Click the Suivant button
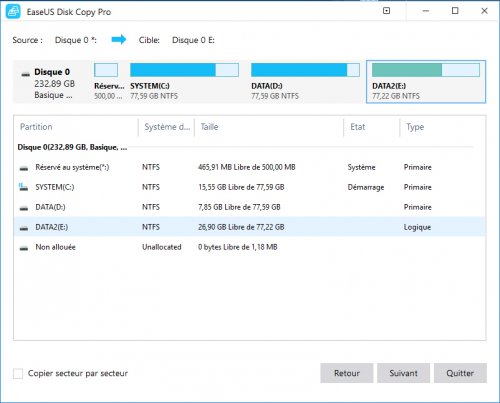The width and height of the screenshot is (500, 403). point(403,373)
